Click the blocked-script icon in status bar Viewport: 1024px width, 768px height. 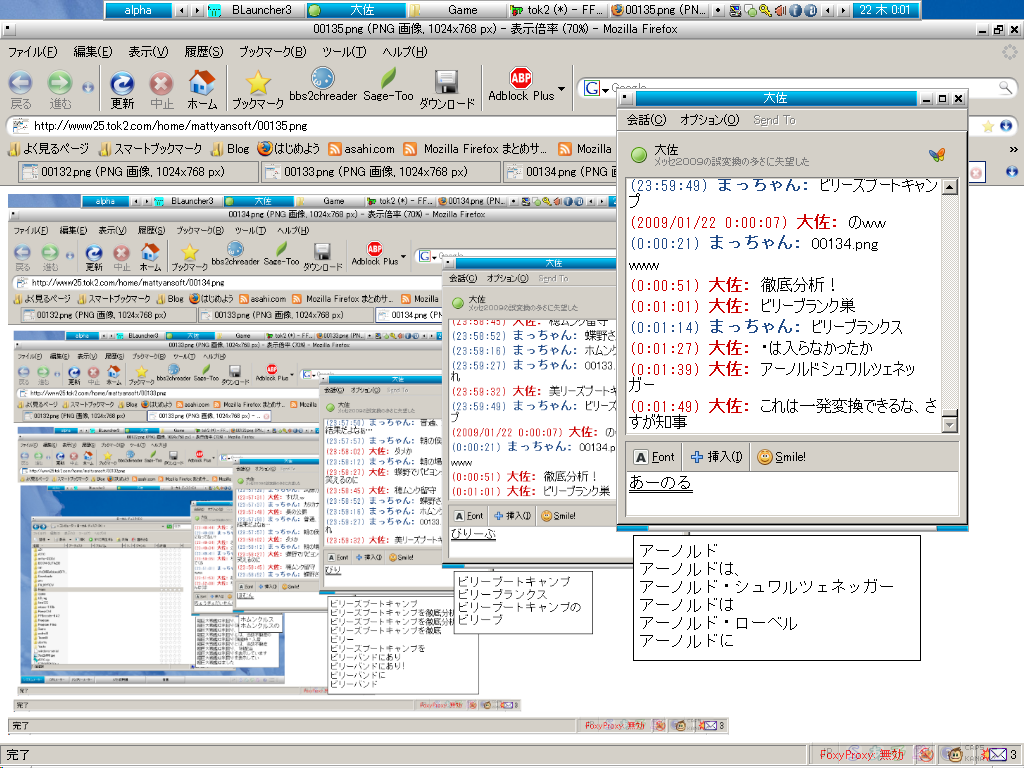(x=924, y=754)
